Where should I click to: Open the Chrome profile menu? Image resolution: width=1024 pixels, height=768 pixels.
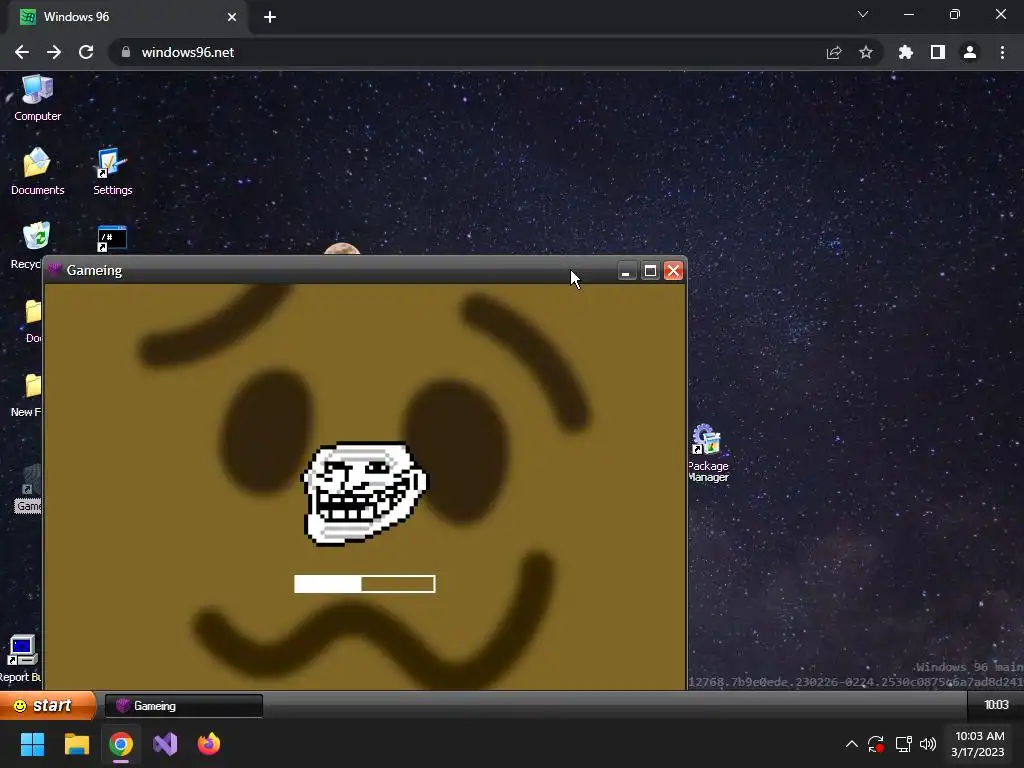click(x=970, y=52)
